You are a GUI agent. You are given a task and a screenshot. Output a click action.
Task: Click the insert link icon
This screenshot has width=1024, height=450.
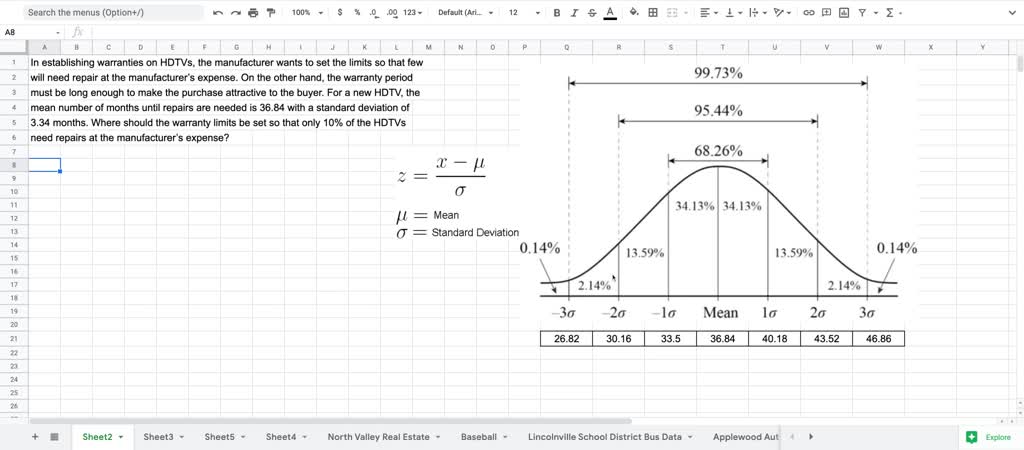808,12
